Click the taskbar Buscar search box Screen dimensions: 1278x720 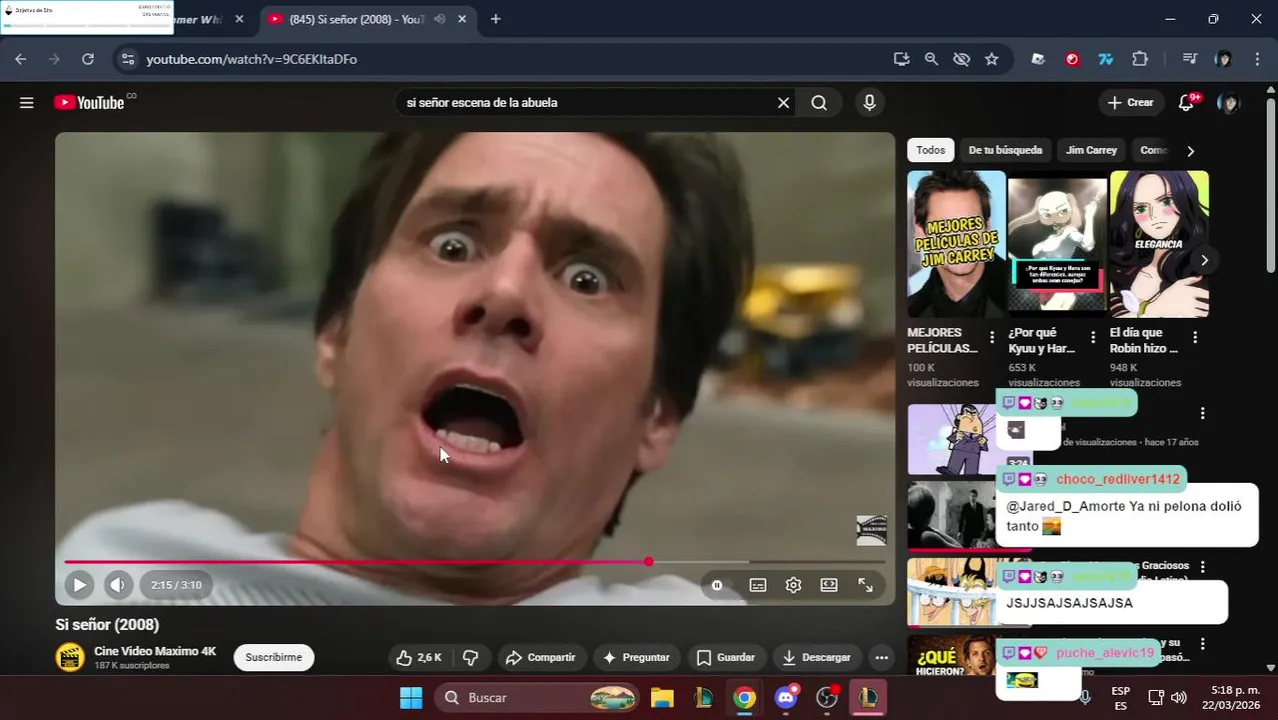coord(537,697)
